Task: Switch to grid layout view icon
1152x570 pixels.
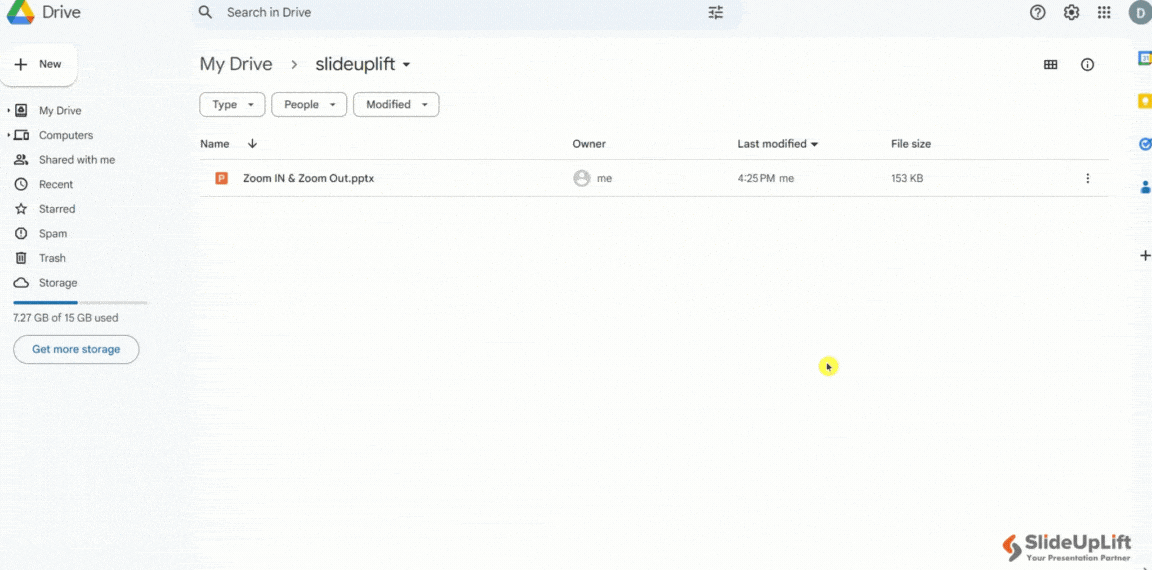Action: click(1051, 65)
